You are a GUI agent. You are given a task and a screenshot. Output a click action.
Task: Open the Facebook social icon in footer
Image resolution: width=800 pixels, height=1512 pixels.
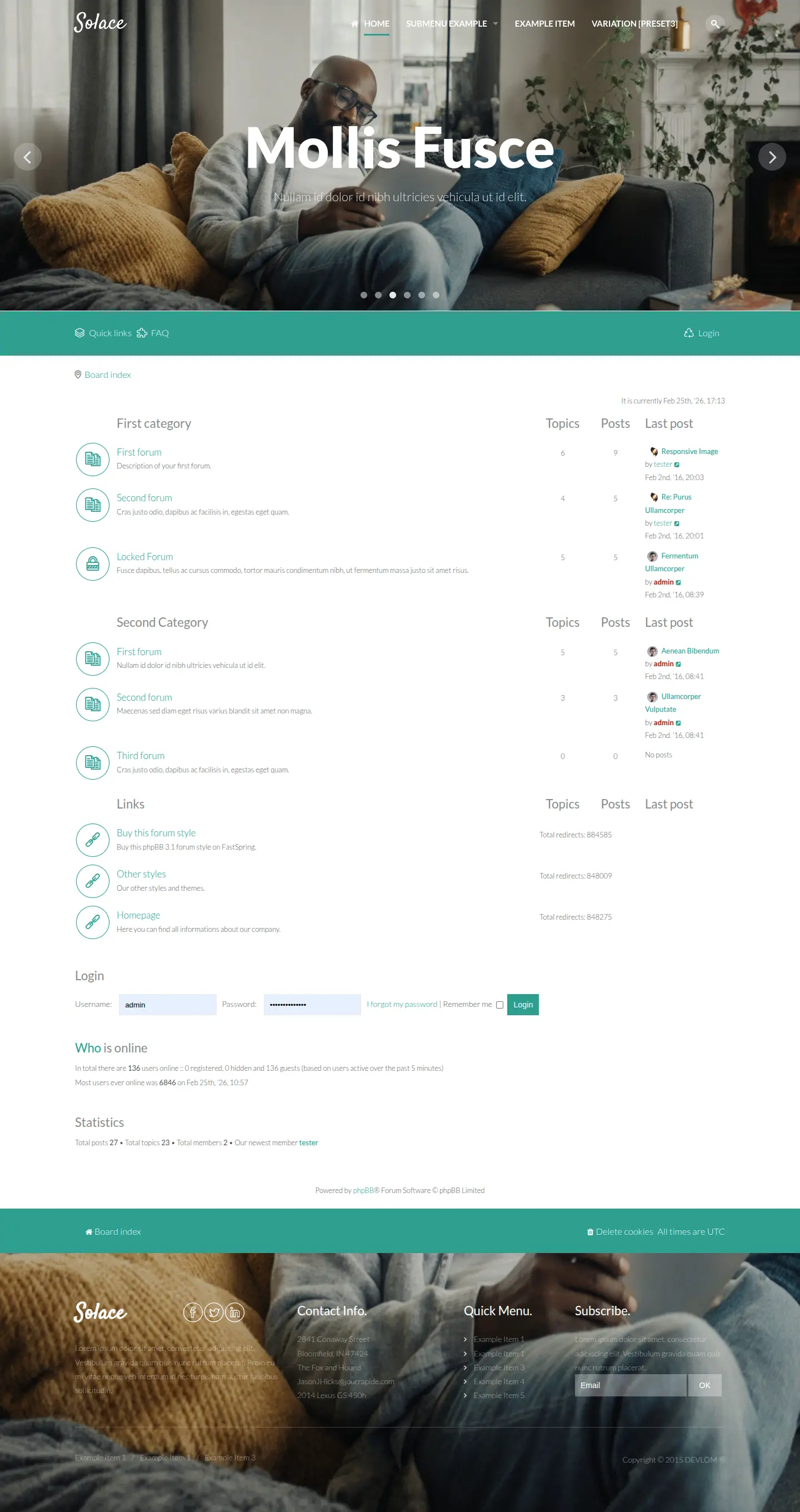coord(193,1312)
